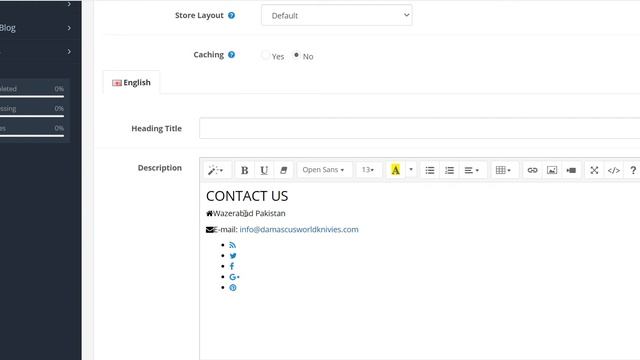Click the Twitter bird icon
Image resolution: width=640 pixels, height=360 pixels.
(233, 256)
